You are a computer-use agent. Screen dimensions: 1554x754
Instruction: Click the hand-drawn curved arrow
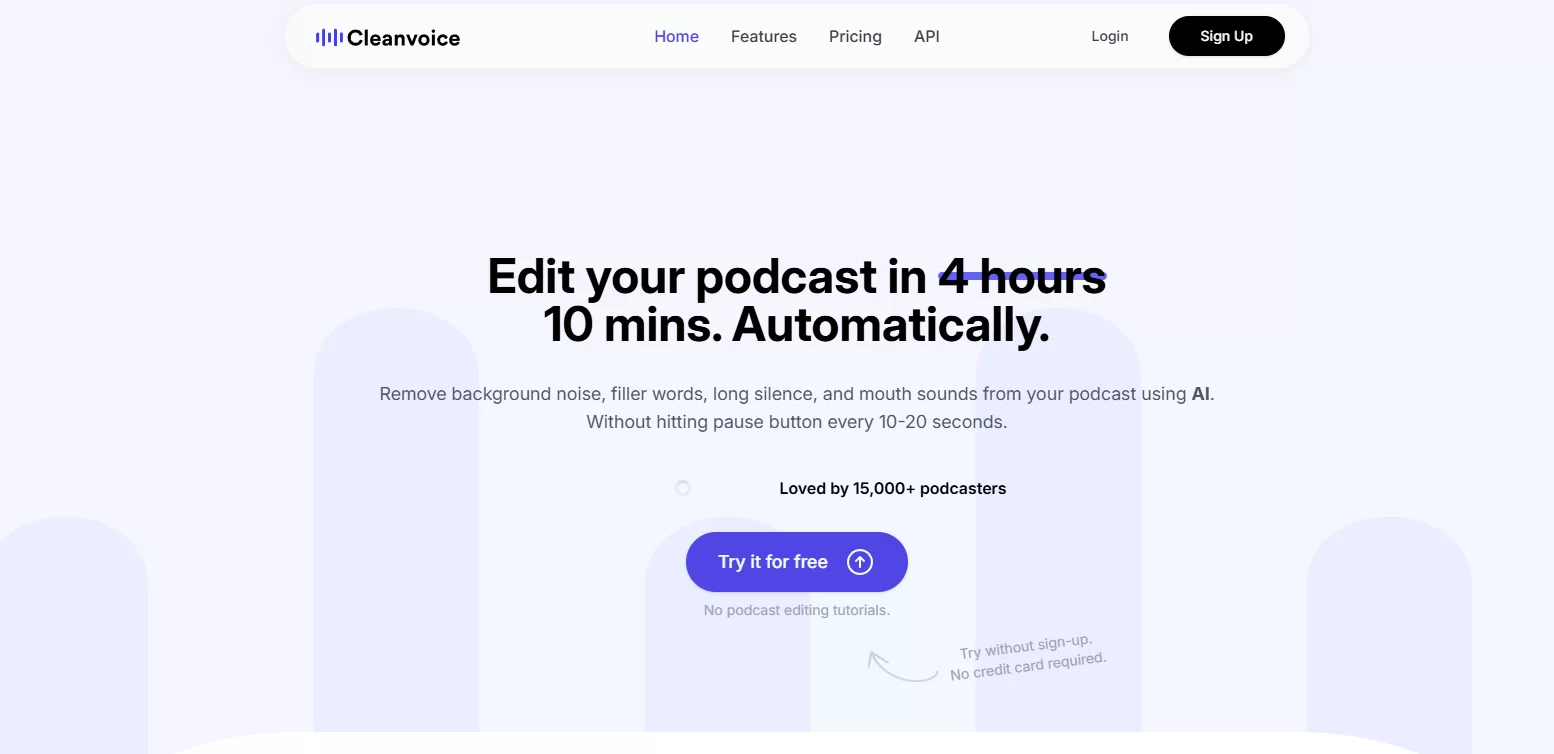[x=900, y=667]
